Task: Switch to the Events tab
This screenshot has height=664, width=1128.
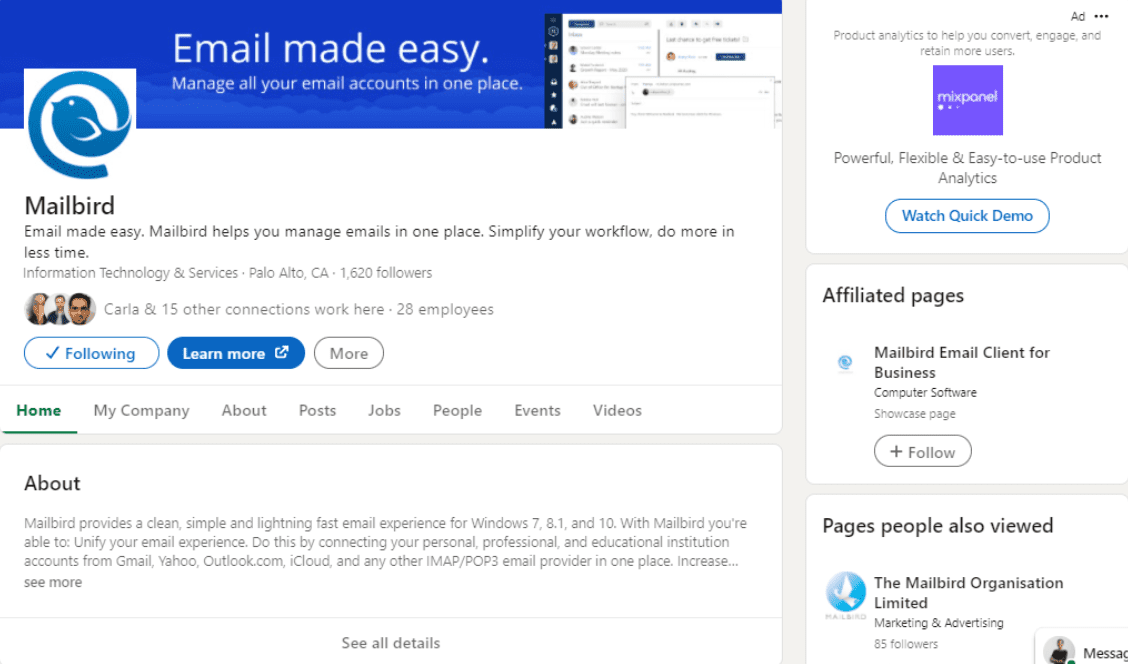Action: pyautogui.click(x=537, y=410)
